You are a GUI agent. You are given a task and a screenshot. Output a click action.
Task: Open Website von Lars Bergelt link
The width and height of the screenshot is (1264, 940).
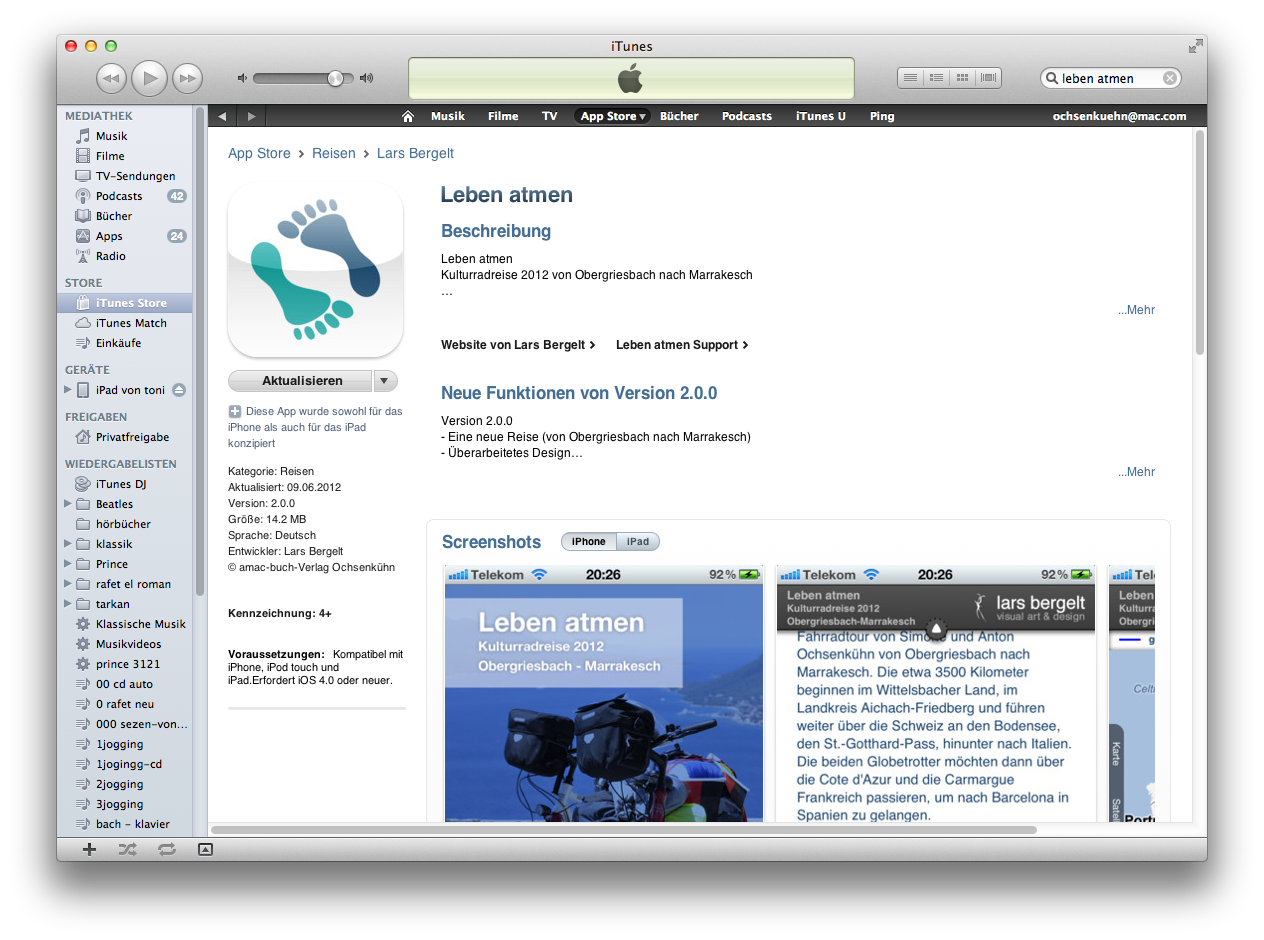pyautogui.click(x=518, y=345)
